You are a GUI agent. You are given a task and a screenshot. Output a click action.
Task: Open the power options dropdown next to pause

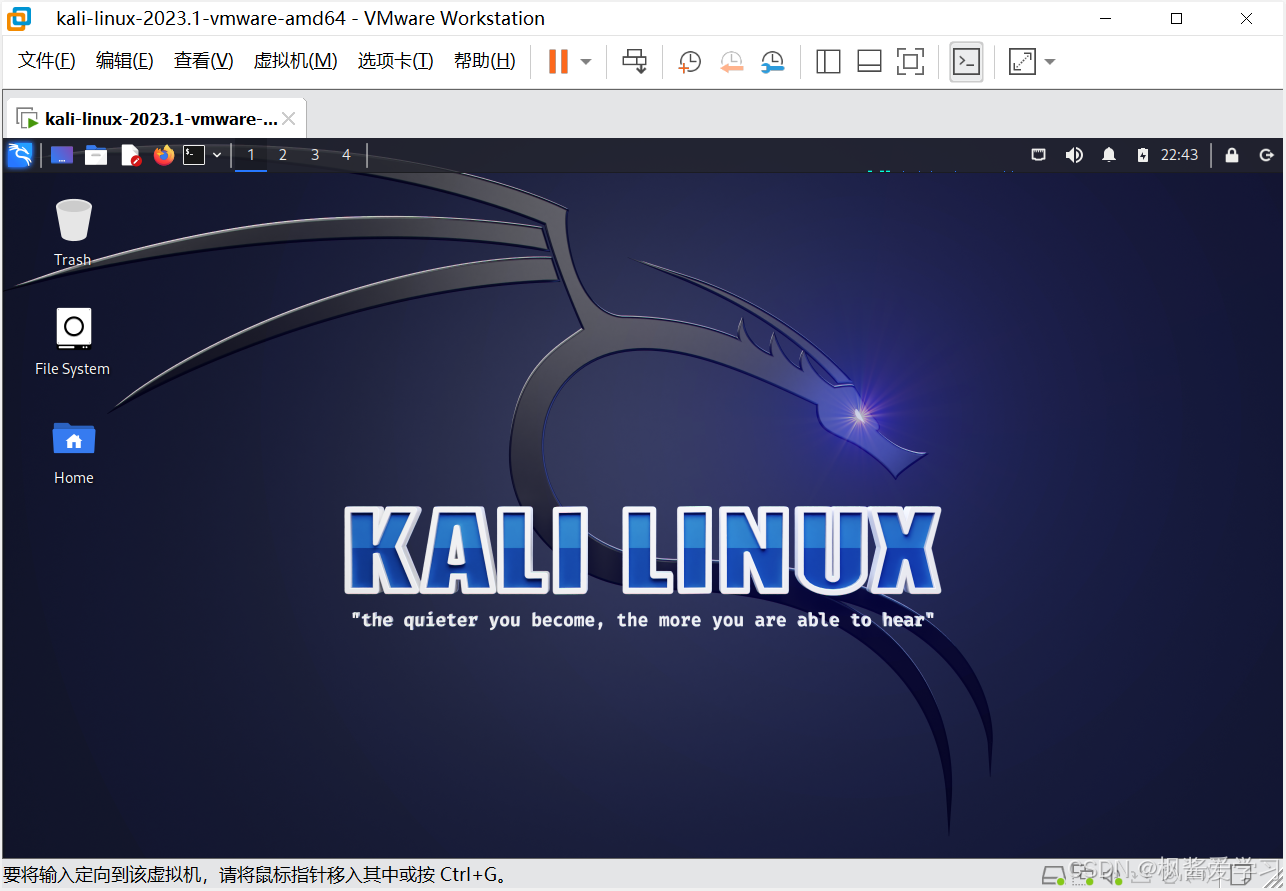coord(586,62)
